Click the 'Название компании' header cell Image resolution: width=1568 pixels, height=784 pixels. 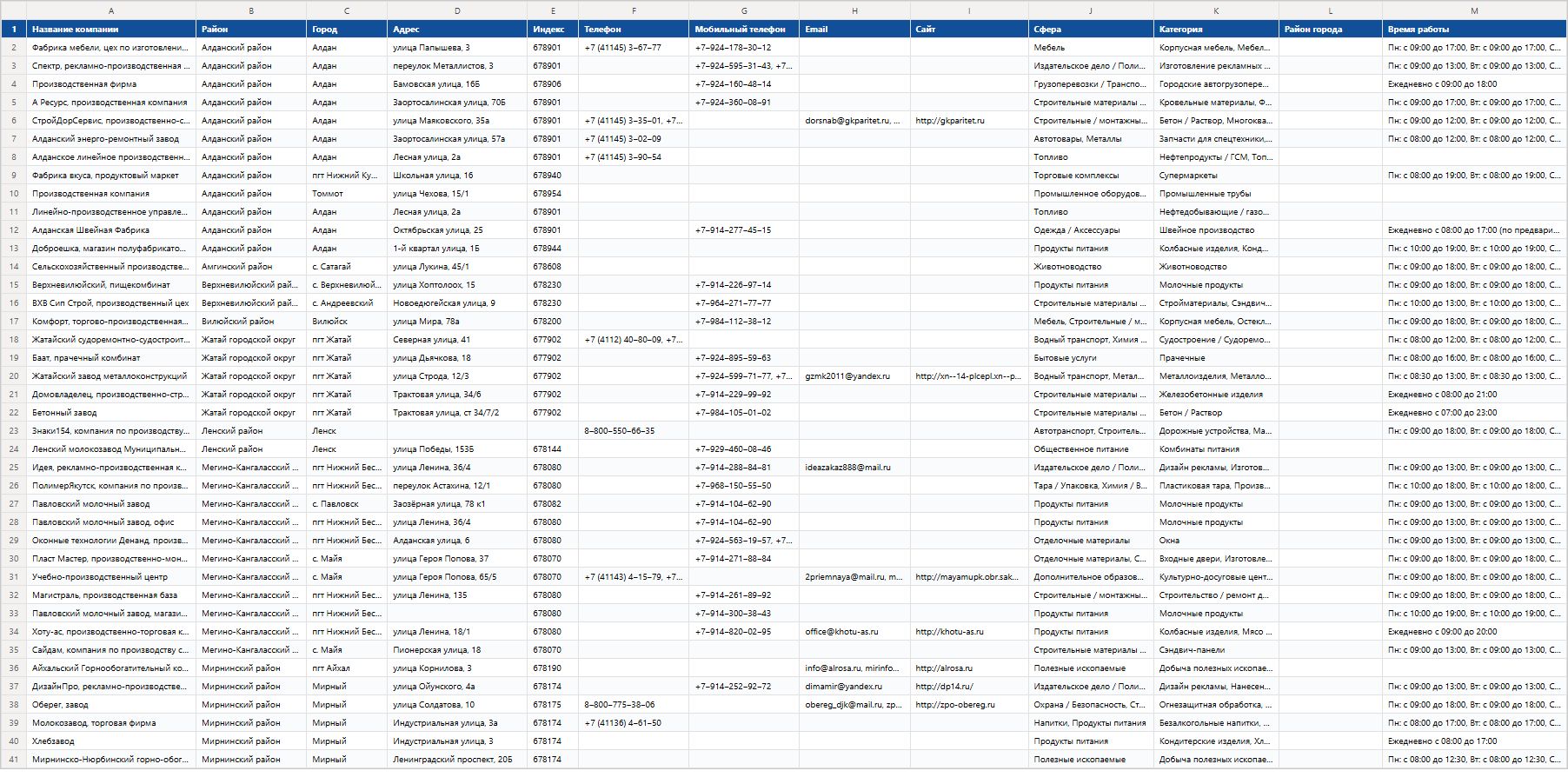pyautogui.click(x=111, y=30)
